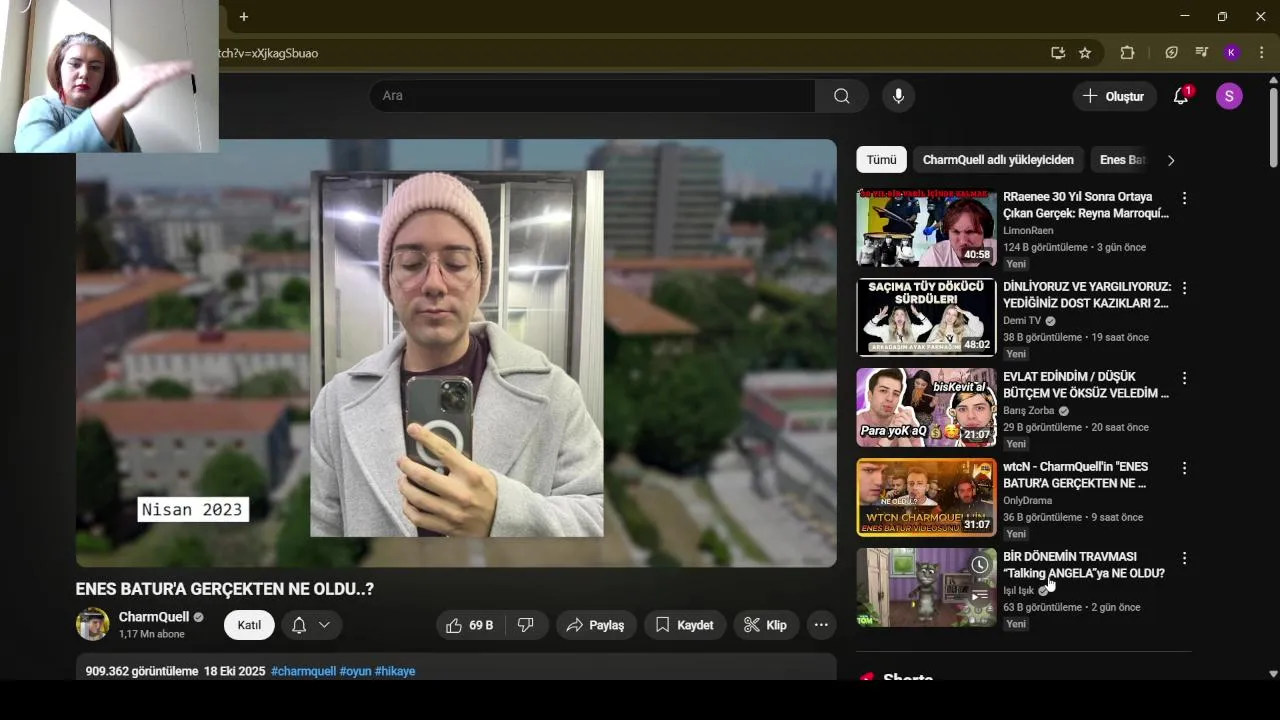
Task: Open the browser media control icon
Action: (x=1202, y=53)
